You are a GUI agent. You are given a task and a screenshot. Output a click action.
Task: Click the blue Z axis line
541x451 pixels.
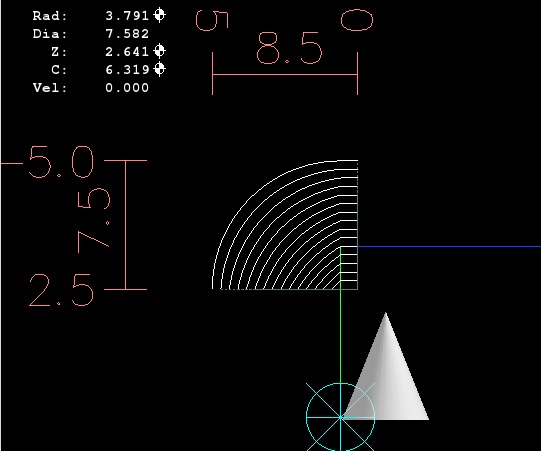(449, 247)
